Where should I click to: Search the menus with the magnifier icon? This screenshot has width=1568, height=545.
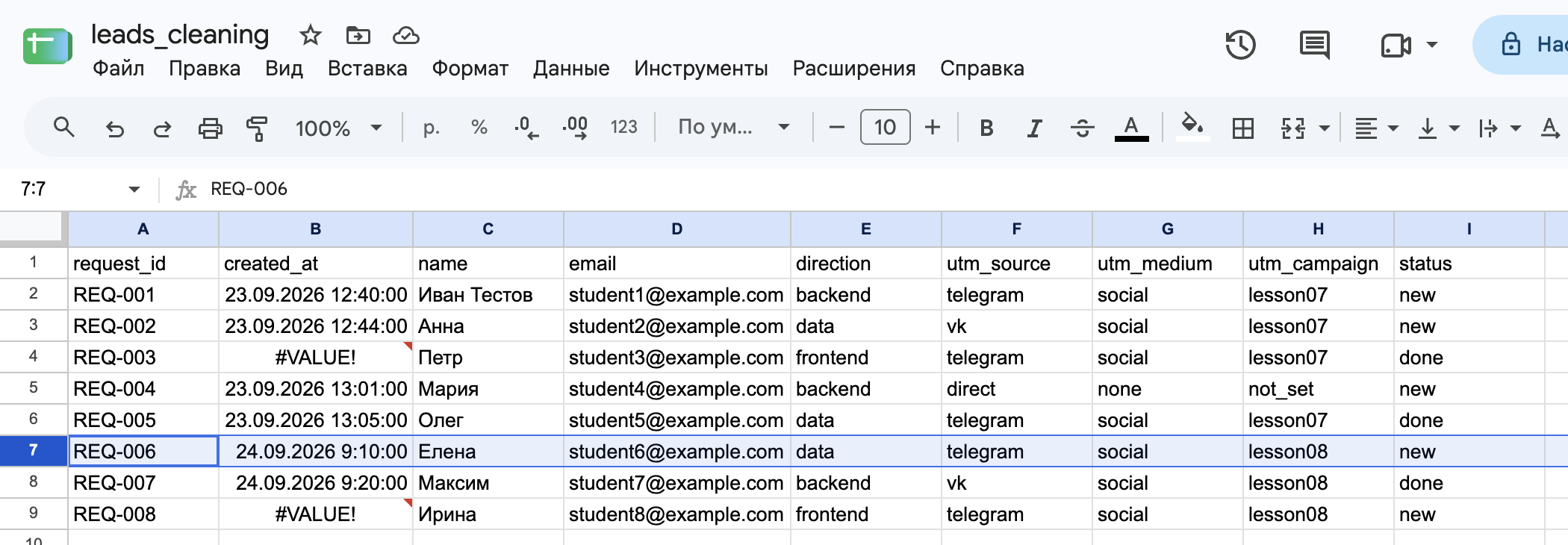[x=64, y=128]
